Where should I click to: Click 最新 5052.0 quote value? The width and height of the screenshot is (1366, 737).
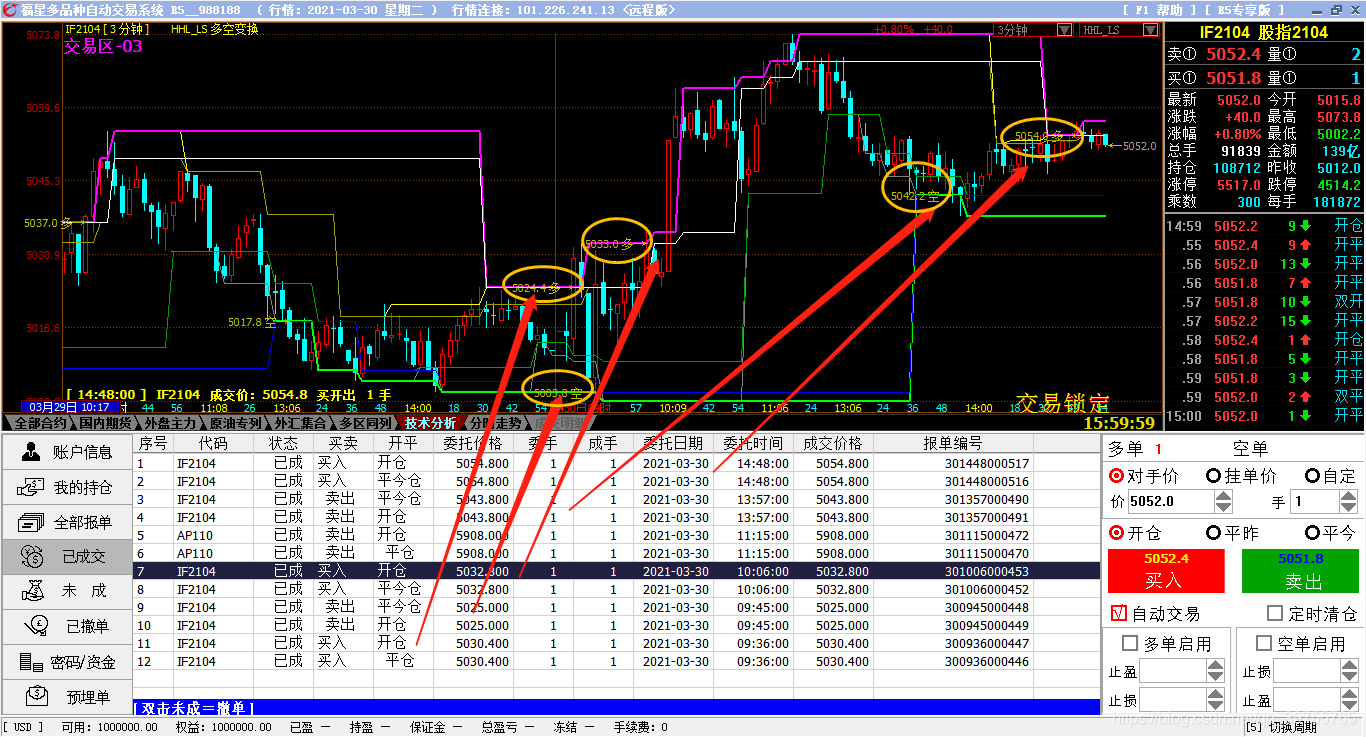click(x=1238, y=100)
